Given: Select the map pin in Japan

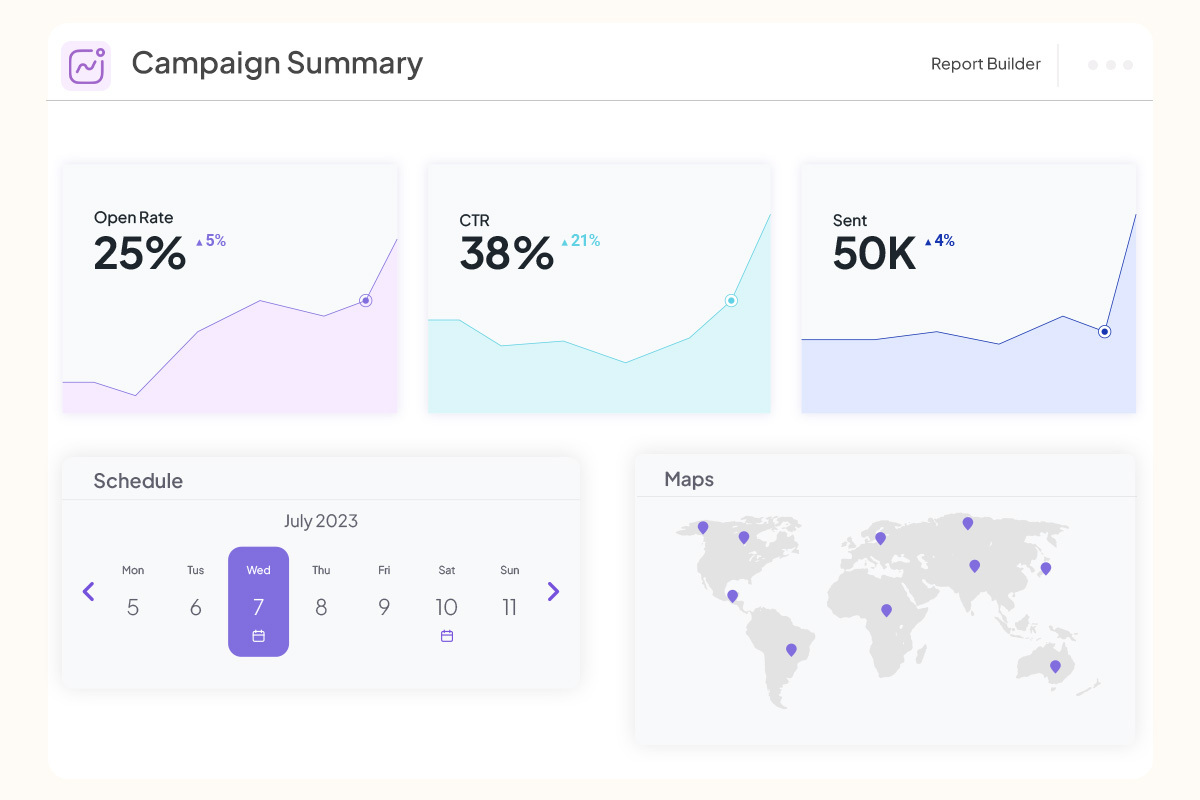Looking at the screenshot, I should (x=1046, y=568).
